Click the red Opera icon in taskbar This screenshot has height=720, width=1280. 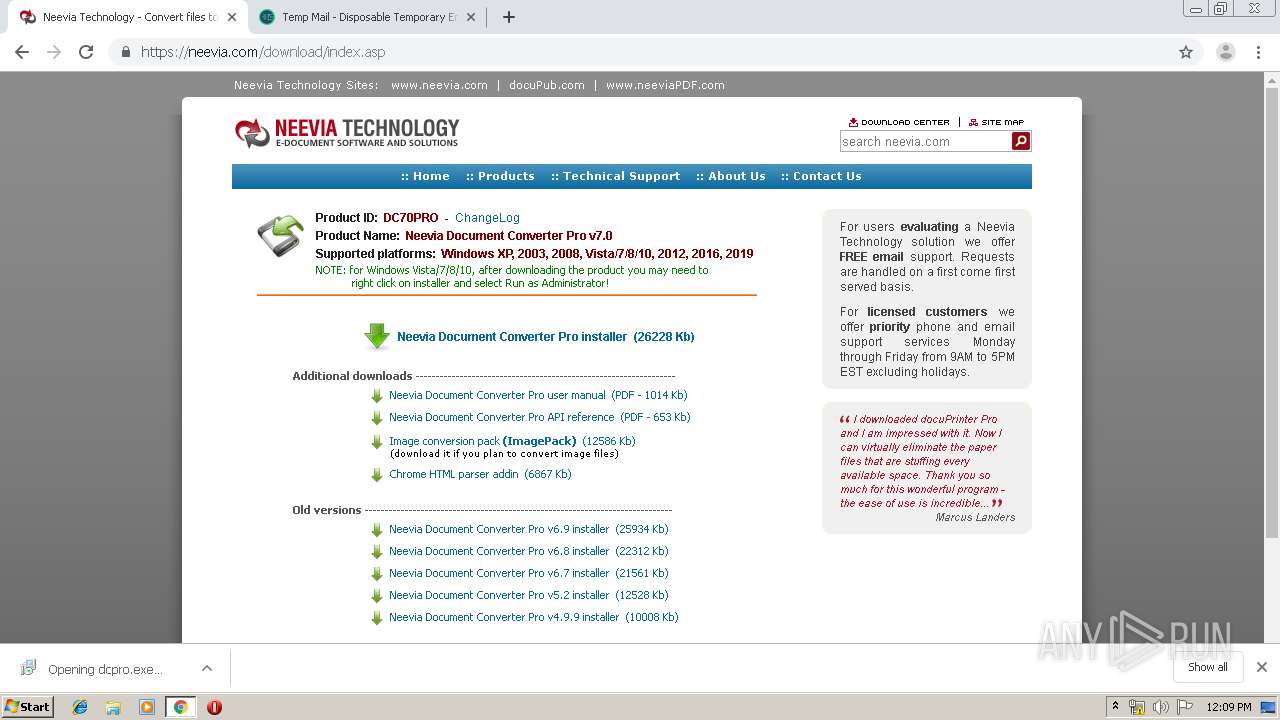(x=214, y=707)
